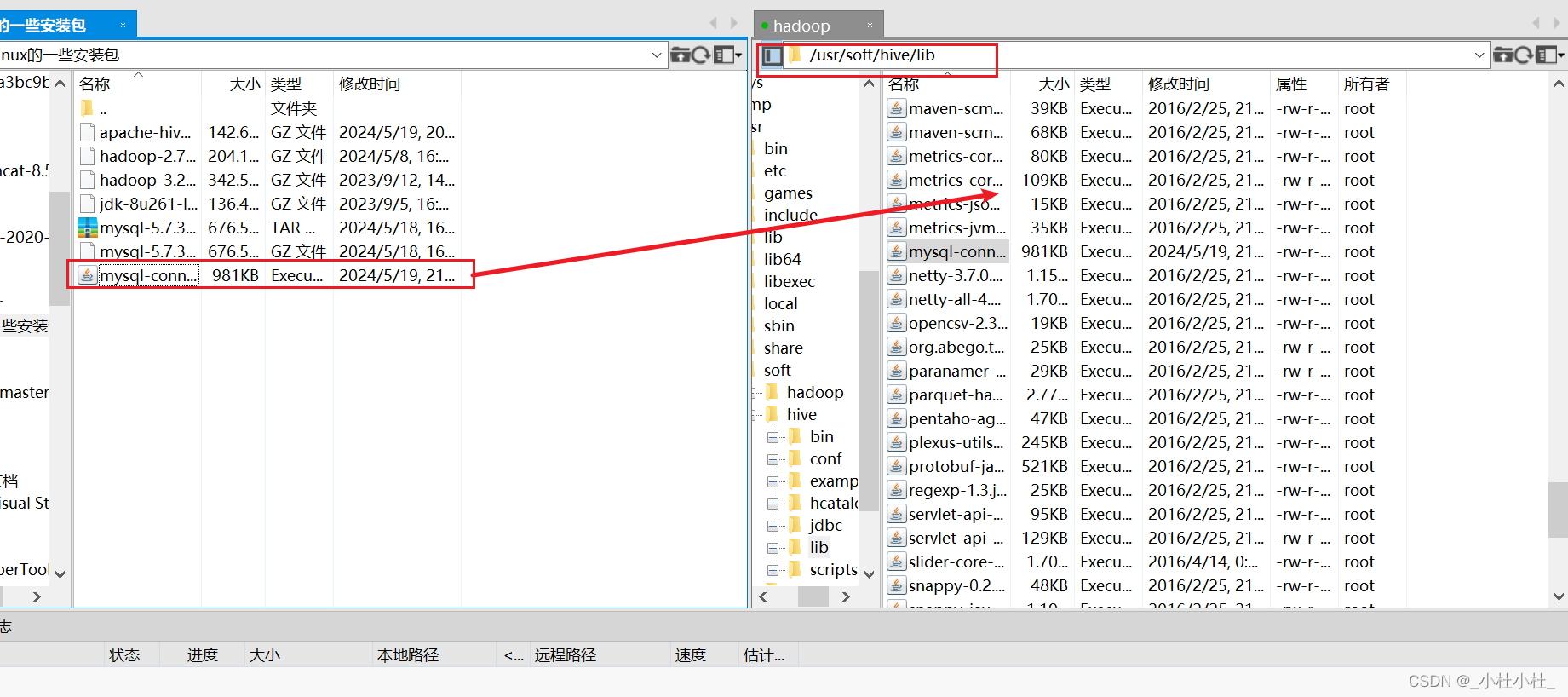Refresh the local file pane
Image resolution: width=1568 pixels, height=697 pixels.
[x=701, y=55]
